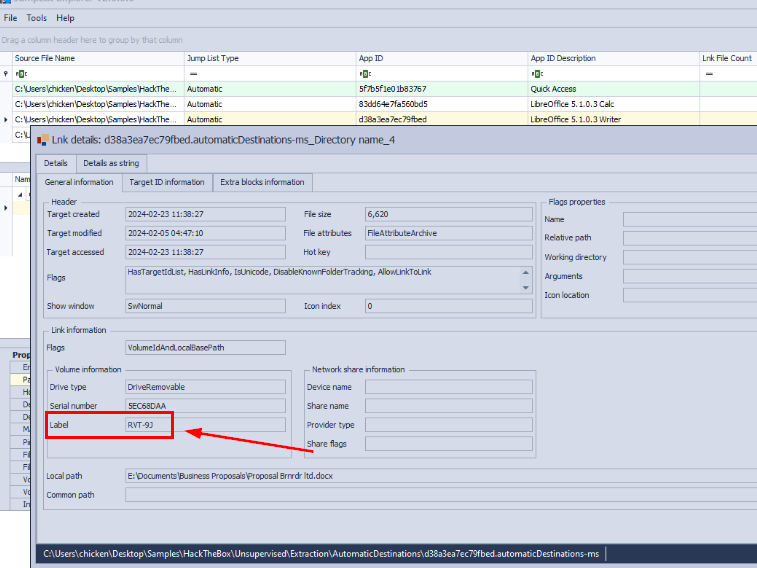Click filter operator icon under App ID column
This screenshot has width=757, height=568.
point(364,74)
